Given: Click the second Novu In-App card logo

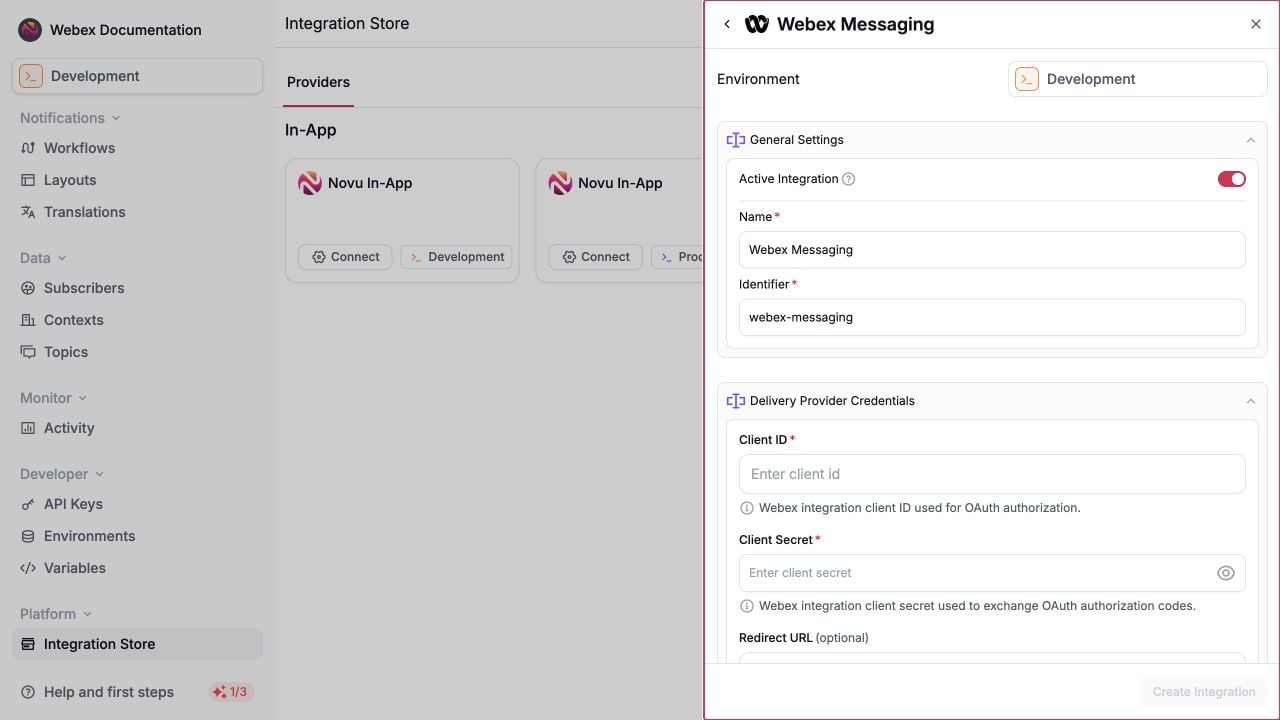Looking at the screenshot, I should point(560,183).
